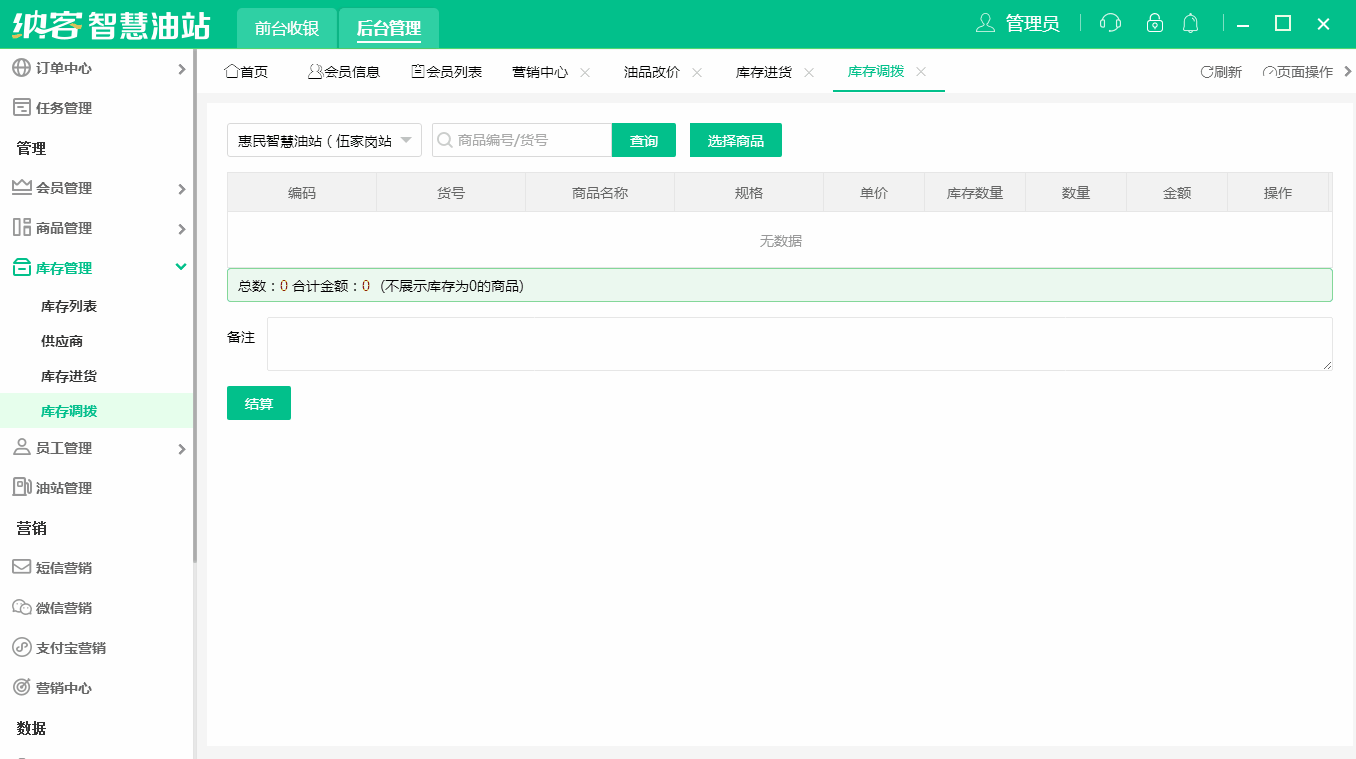The height and width of the screenshot is (759, 1356).
Task: Open 短信营销 marketing section
Action: click(64, 567)
